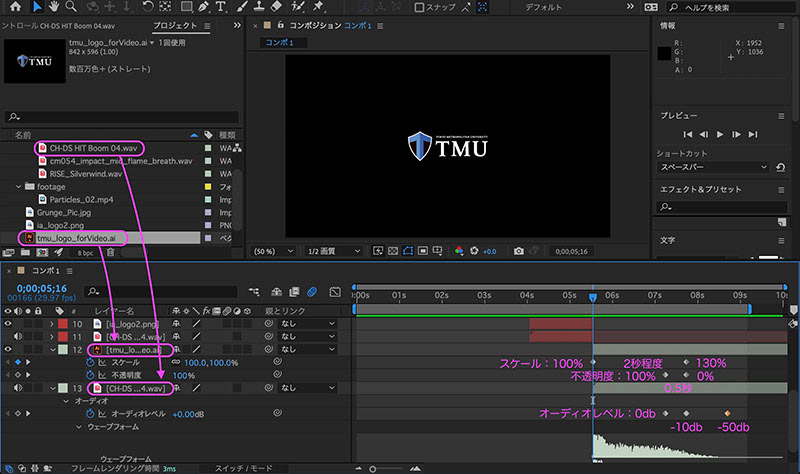Toggle mask and shape path visibility
This screenshot has width=800, height=474.
408,251
